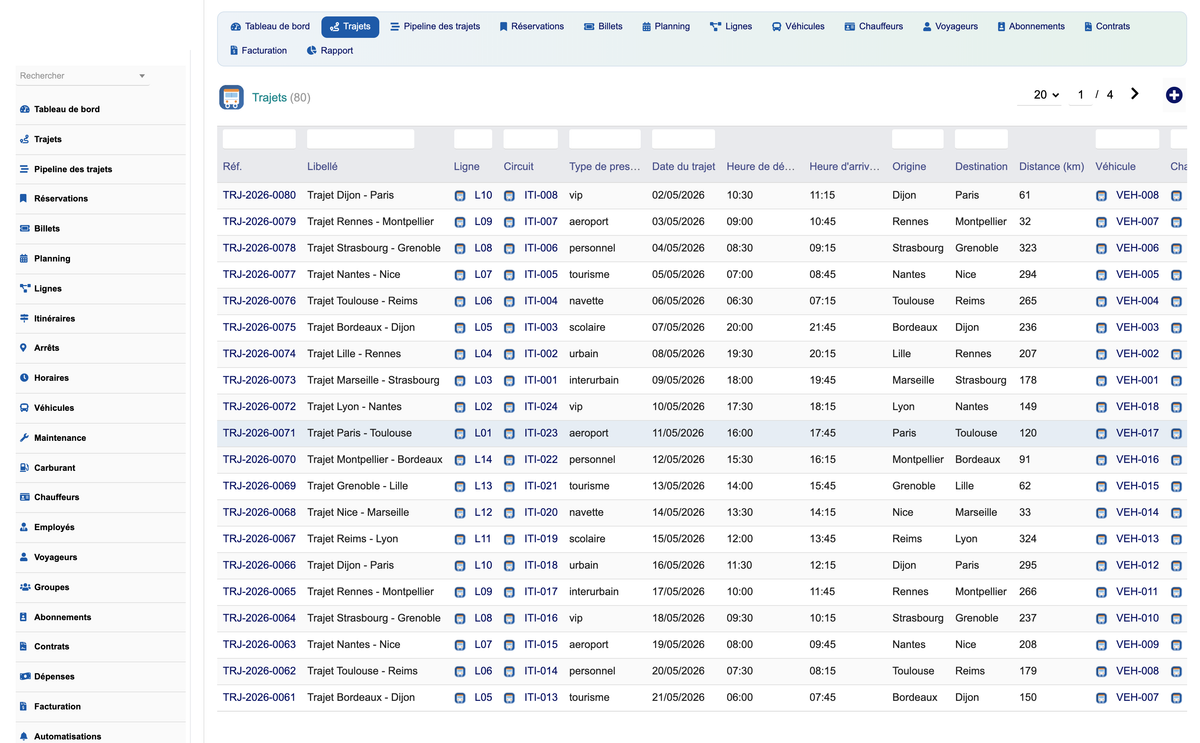Click the Carburant fuel pump icon
Viewport: 1200px width, 743px height.
click(24, 467)
